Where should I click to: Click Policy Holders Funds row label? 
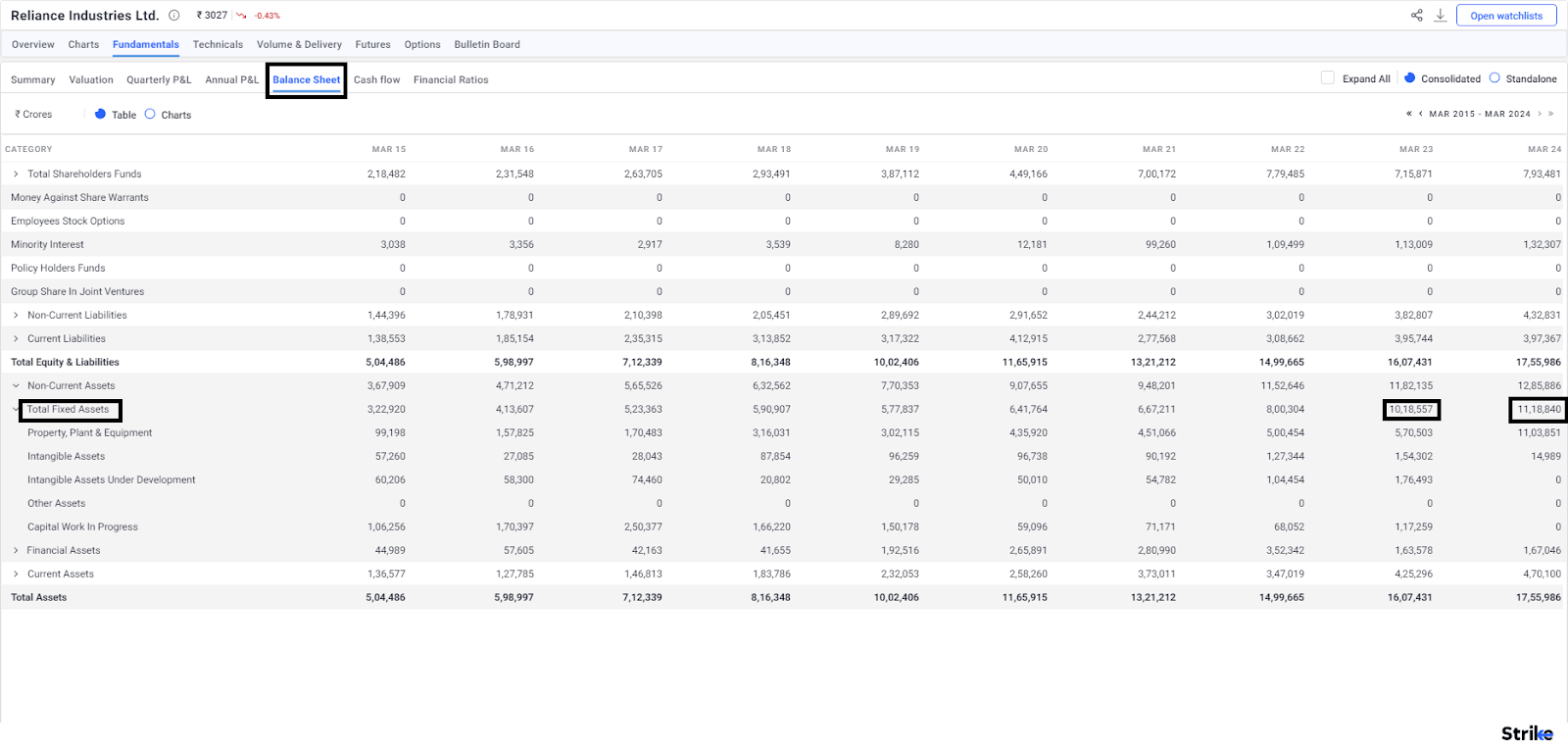pyautogui.click(x=58, y=268)
